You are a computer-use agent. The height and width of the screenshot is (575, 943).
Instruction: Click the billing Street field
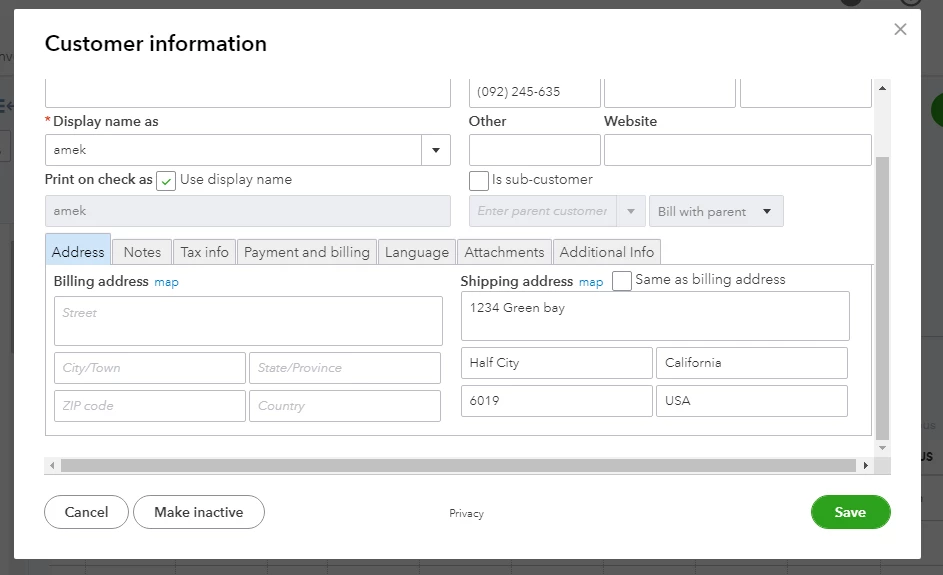point(248,321)
